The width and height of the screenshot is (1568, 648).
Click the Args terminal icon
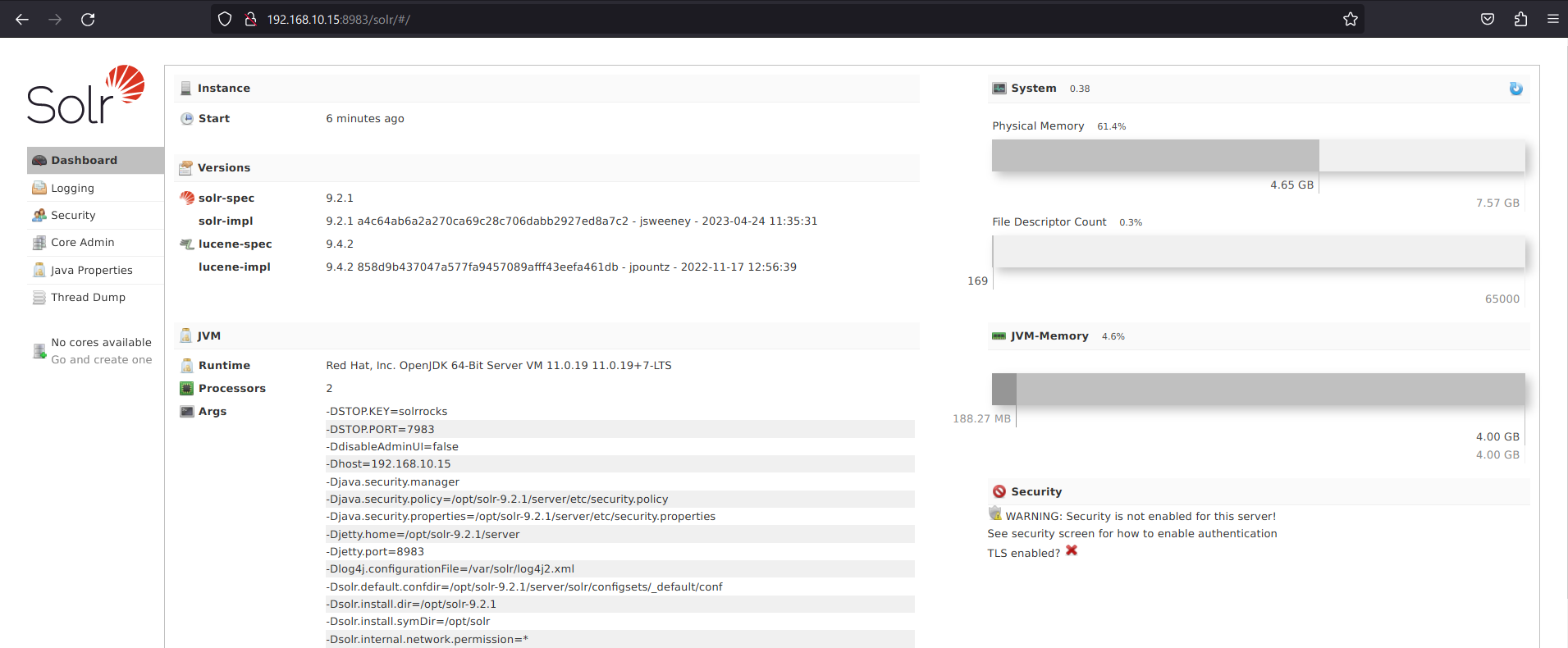(187, 411)
